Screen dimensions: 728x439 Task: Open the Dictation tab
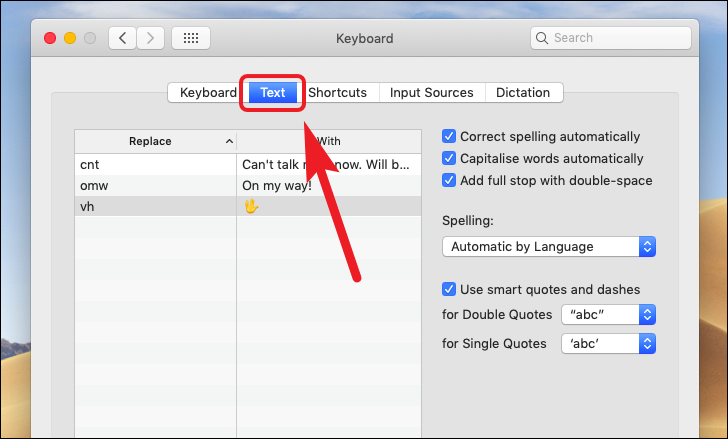click(x=523, y=92)
